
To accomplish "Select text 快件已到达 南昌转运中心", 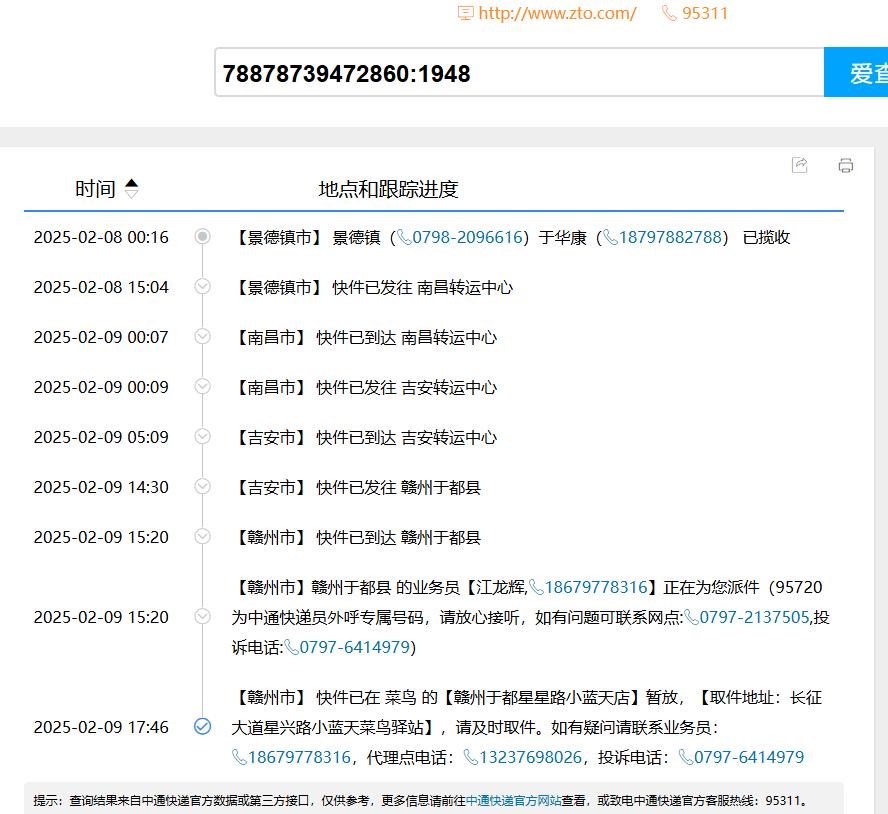I will (407, 337).
